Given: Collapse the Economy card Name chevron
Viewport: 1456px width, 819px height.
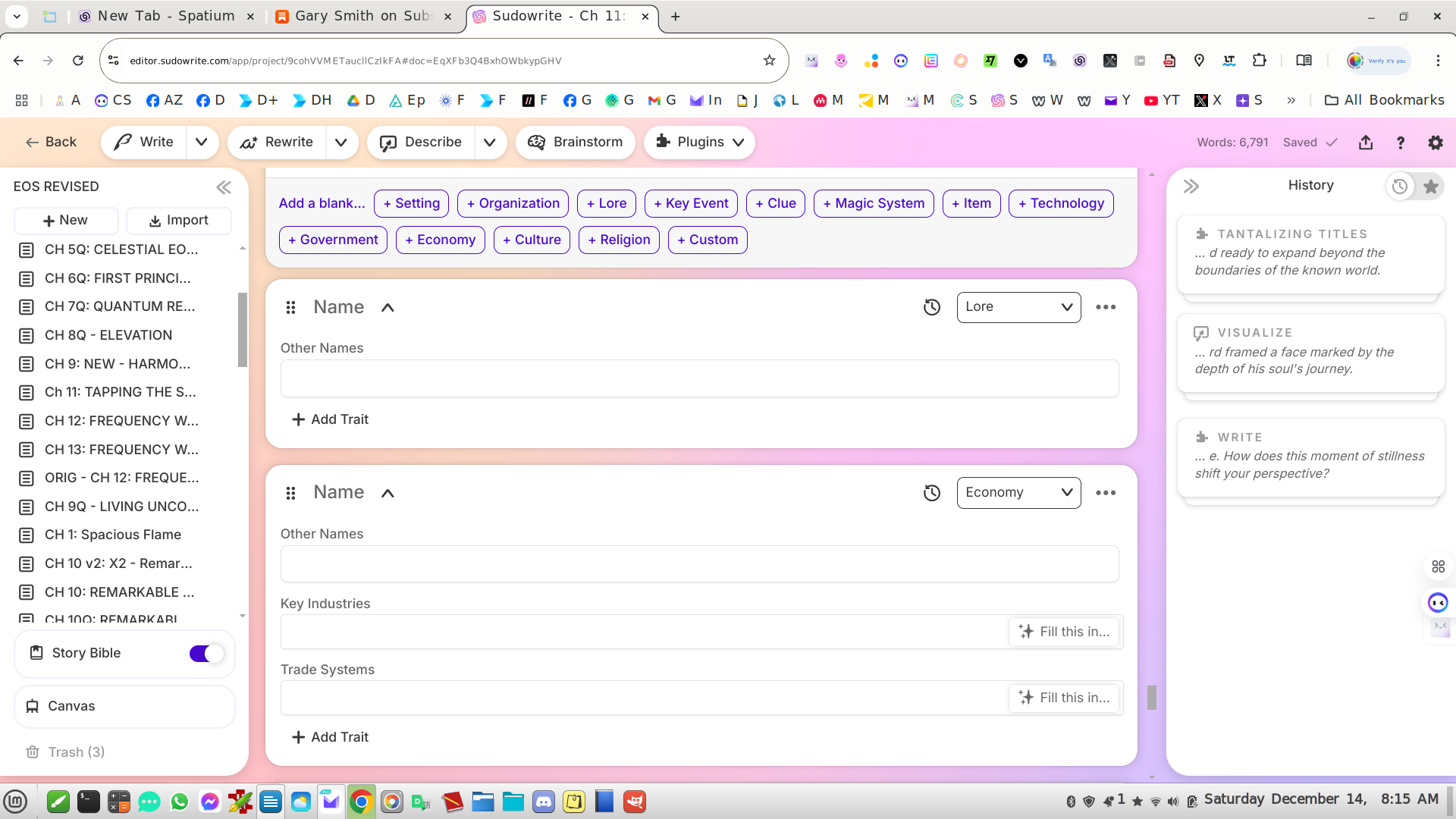Looking at the screenshot, I should [x=388, y=493].
